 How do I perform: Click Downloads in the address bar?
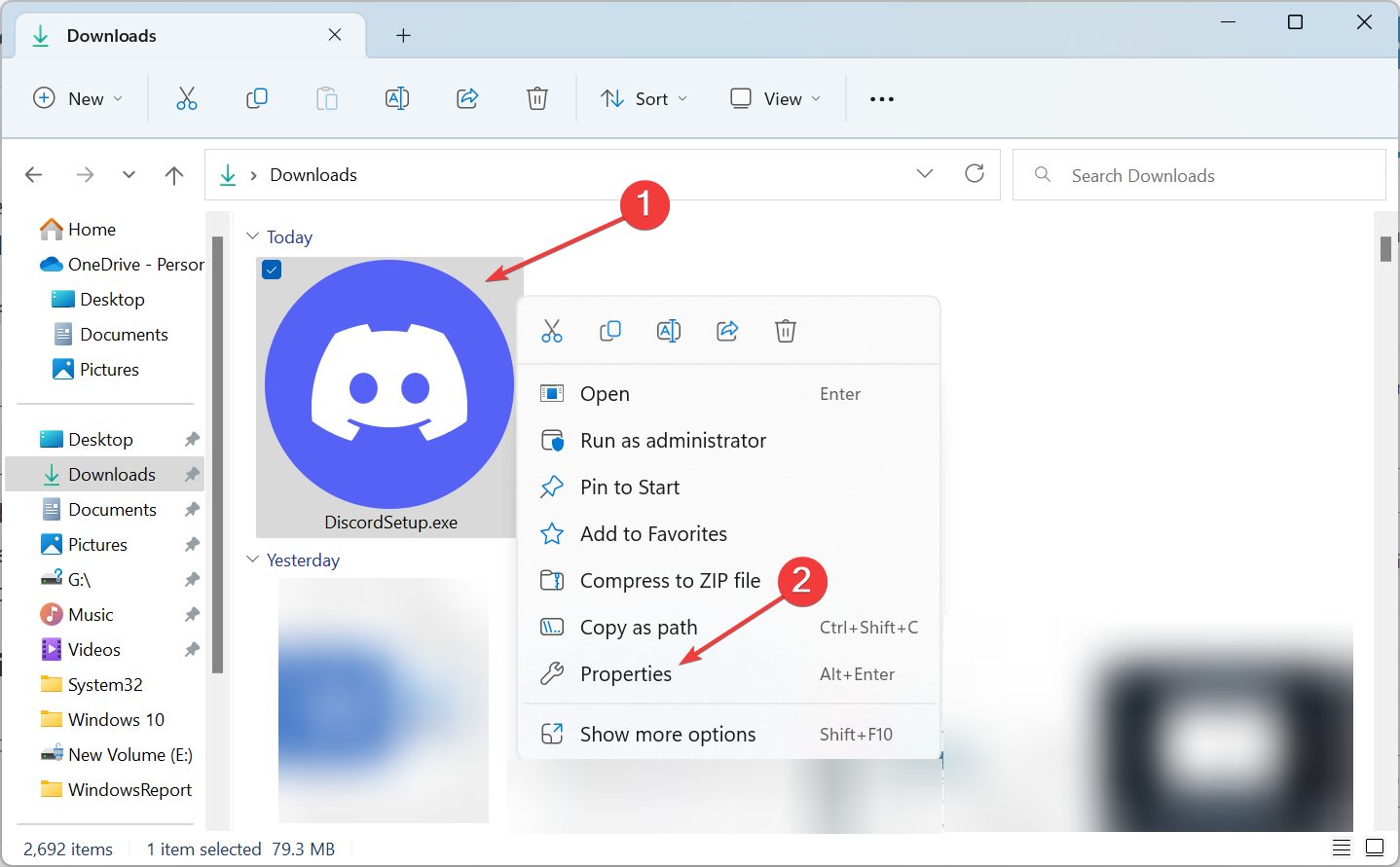point(313,175)
